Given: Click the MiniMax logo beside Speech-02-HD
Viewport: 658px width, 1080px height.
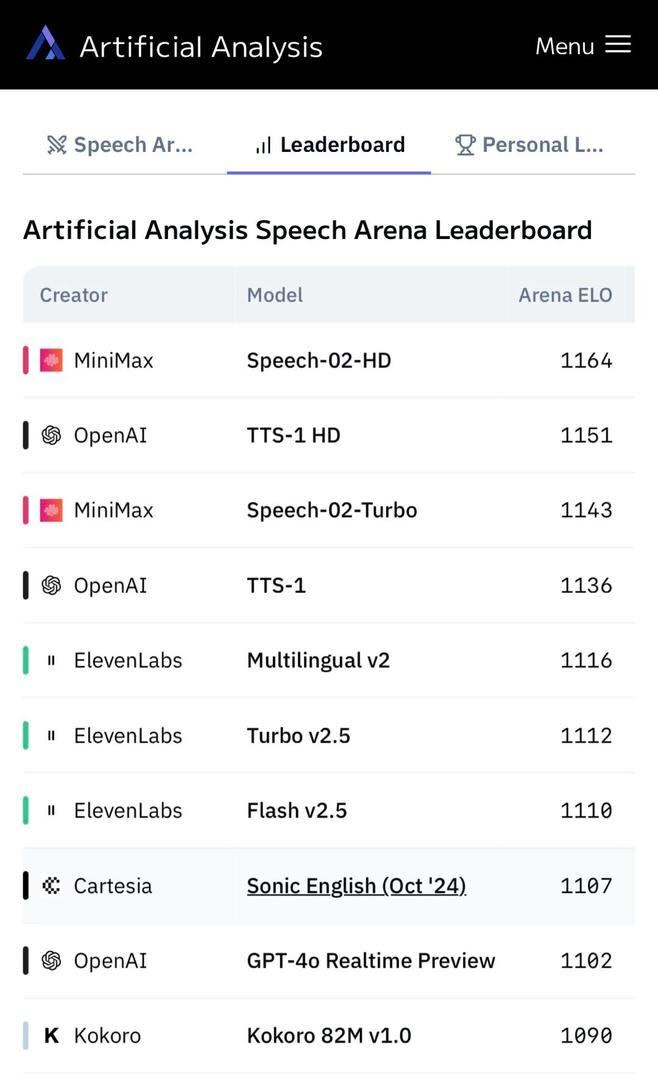Looking at the screenshot, I should [x=51, y=360].
